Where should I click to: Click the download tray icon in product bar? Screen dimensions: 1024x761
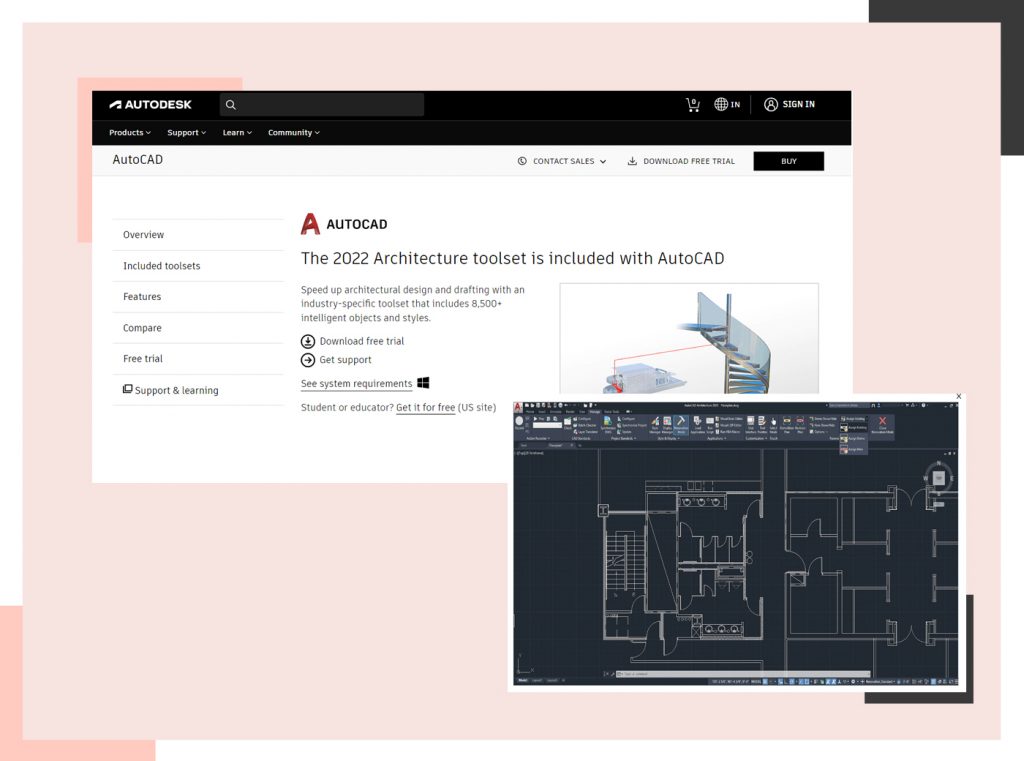click(632, 161)
